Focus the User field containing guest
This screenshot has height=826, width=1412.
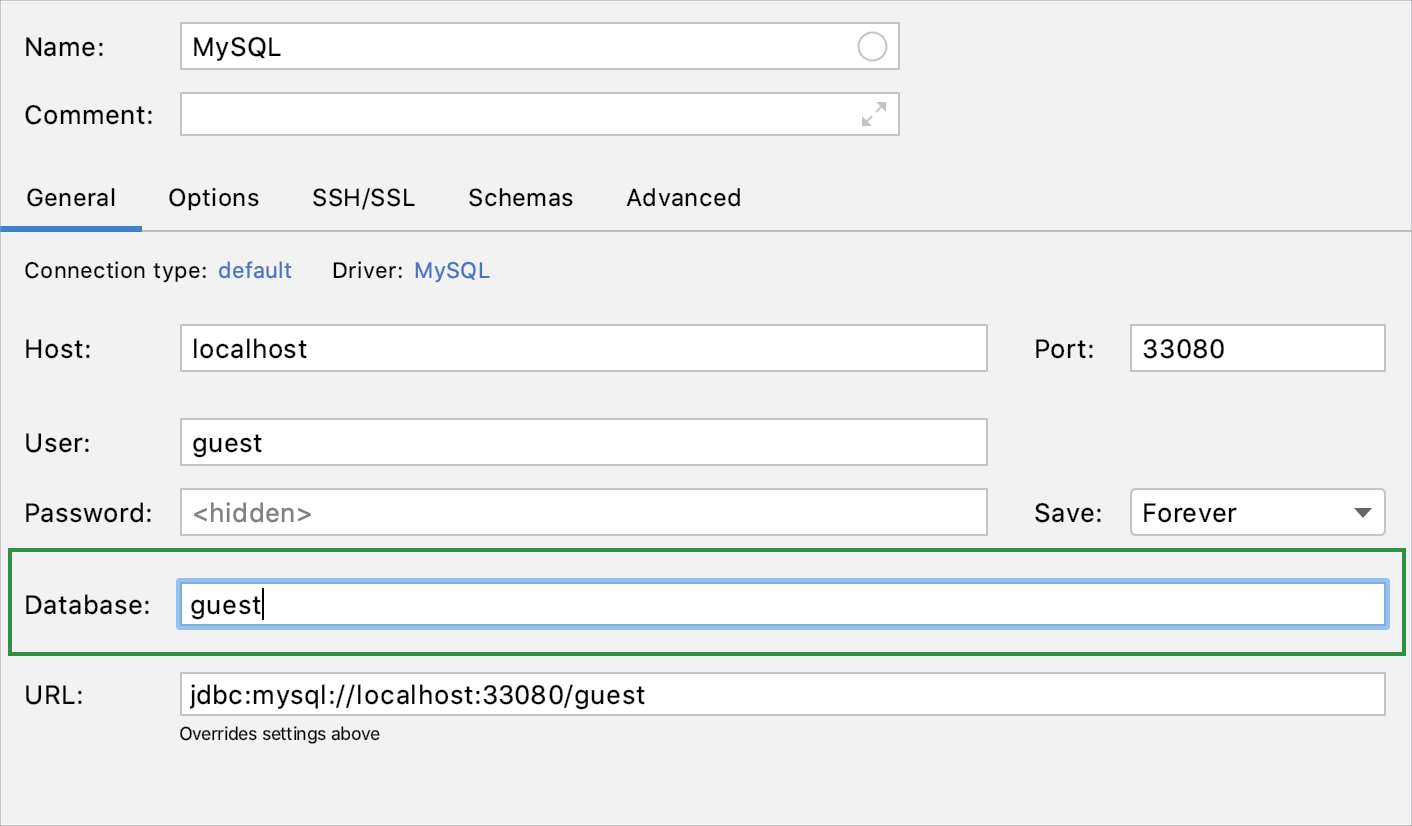tap(583, 442)
